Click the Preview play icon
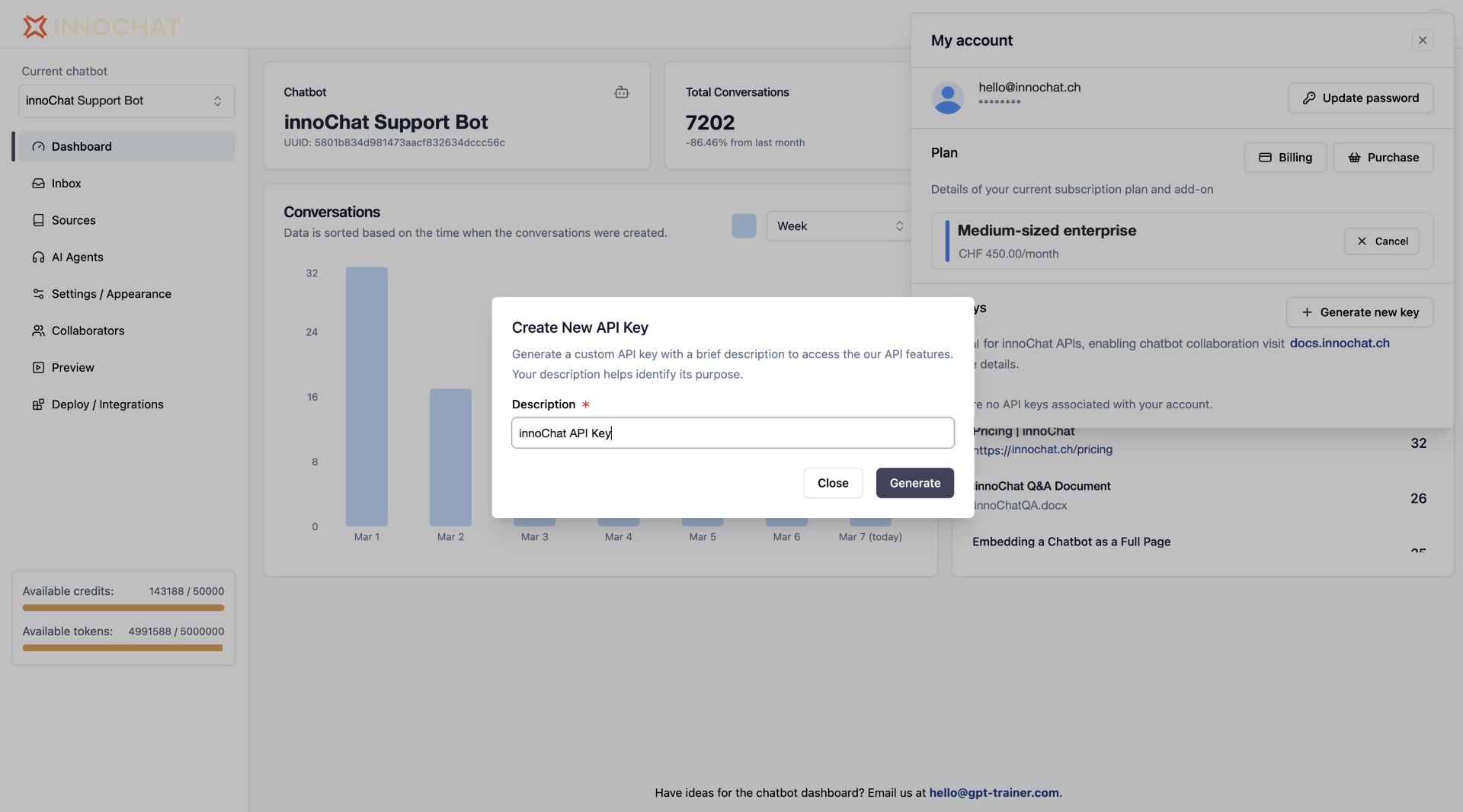The image size is (1463, 812). coord(38,368)
